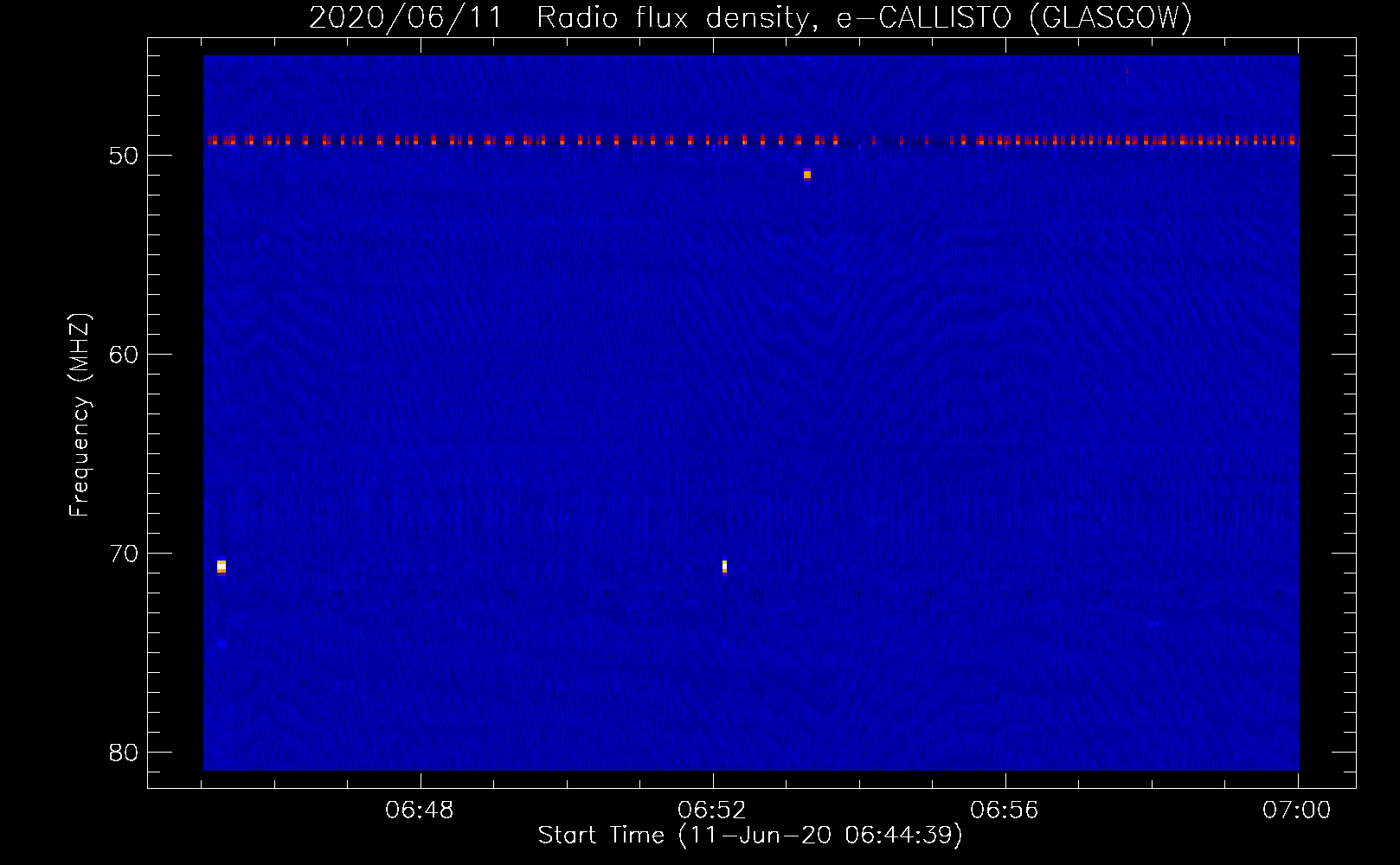
Task: Click the '50' frequency tick label
Action: [124, 156]
